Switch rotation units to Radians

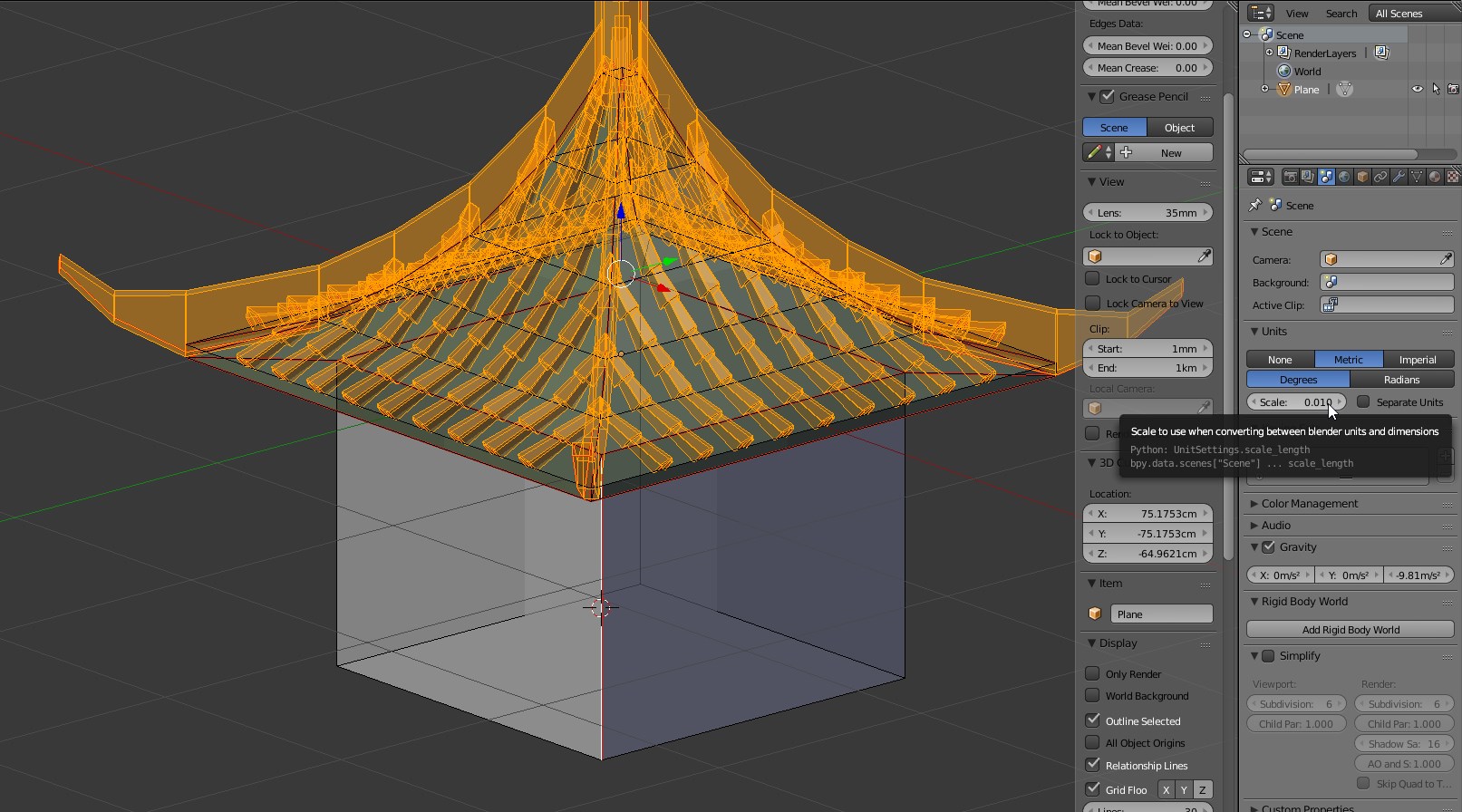1401,380
